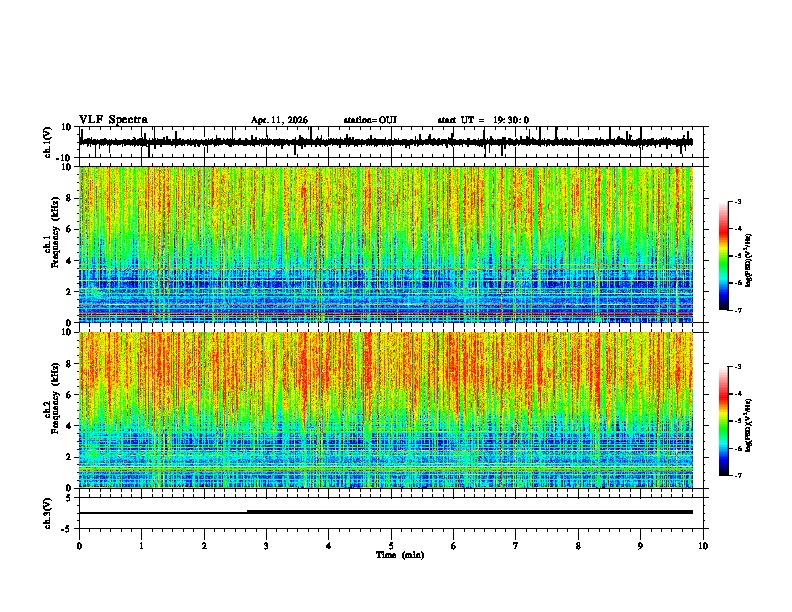This screenshot has width=792, height=612.
Task: Click the "ch.3(V)" axis label
Action: click(48, 513)
